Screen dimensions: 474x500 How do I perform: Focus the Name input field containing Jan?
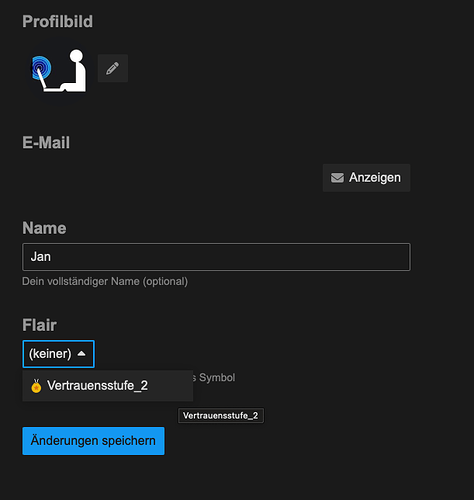pos(216,257)
